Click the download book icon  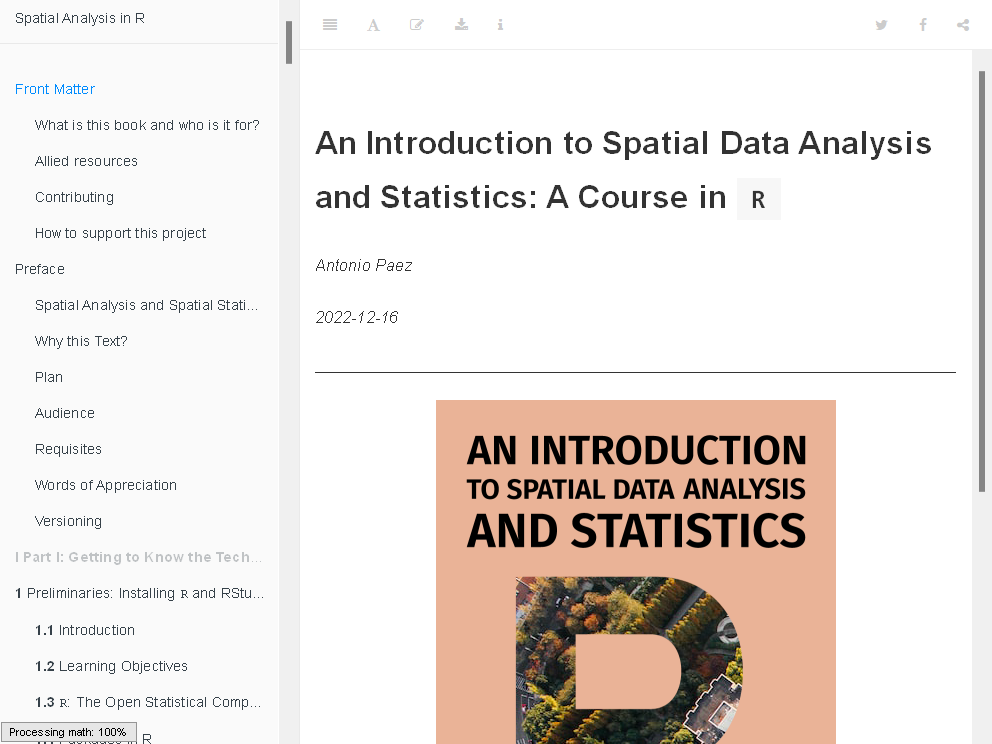[x=461, y=24]
